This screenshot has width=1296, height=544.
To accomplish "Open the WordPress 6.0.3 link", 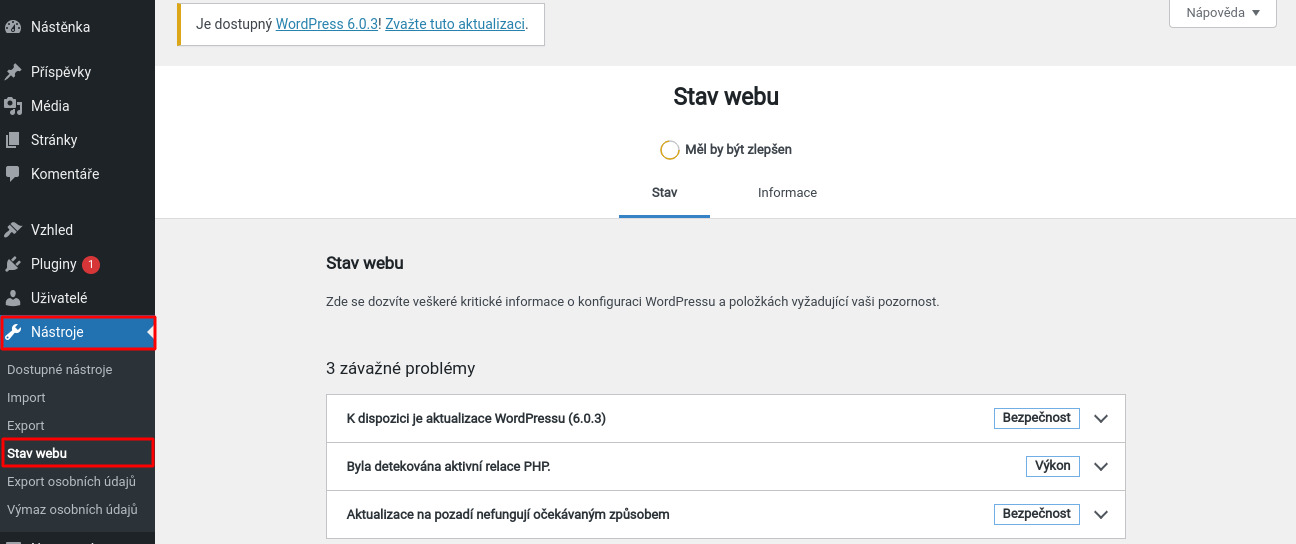I will pyautogui.click(x=327, y=23).
